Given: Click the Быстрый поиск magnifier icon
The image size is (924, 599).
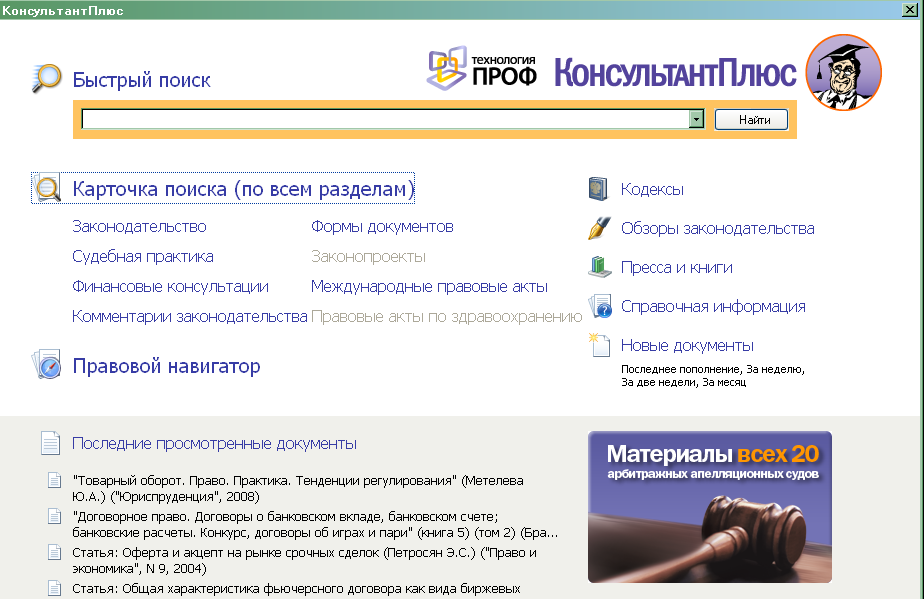Looking at the screenshot, I should [x=47, y=78].
